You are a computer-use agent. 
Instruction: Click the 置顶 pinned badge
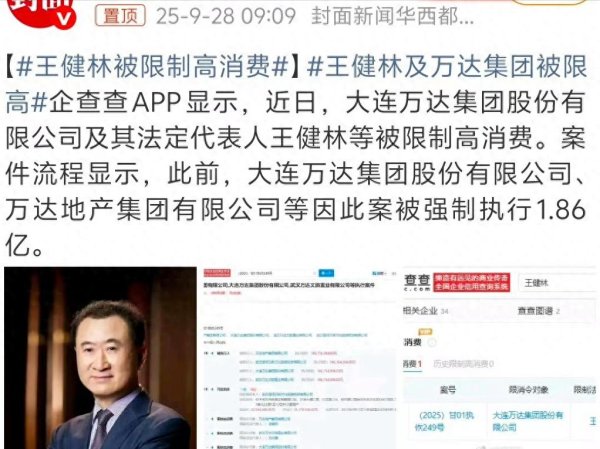coord(120,16)
